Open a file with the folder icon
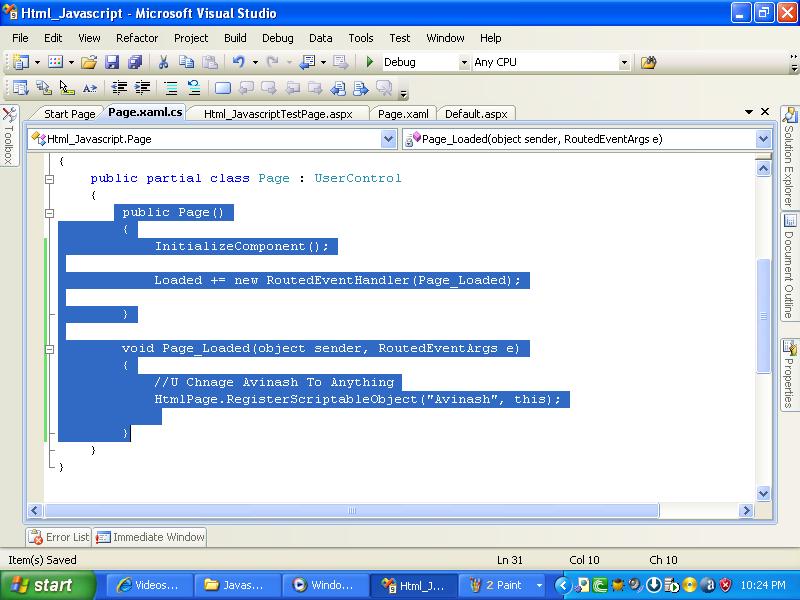The height and width of the screenshot is (600, 800). click(x=89, y=62)
